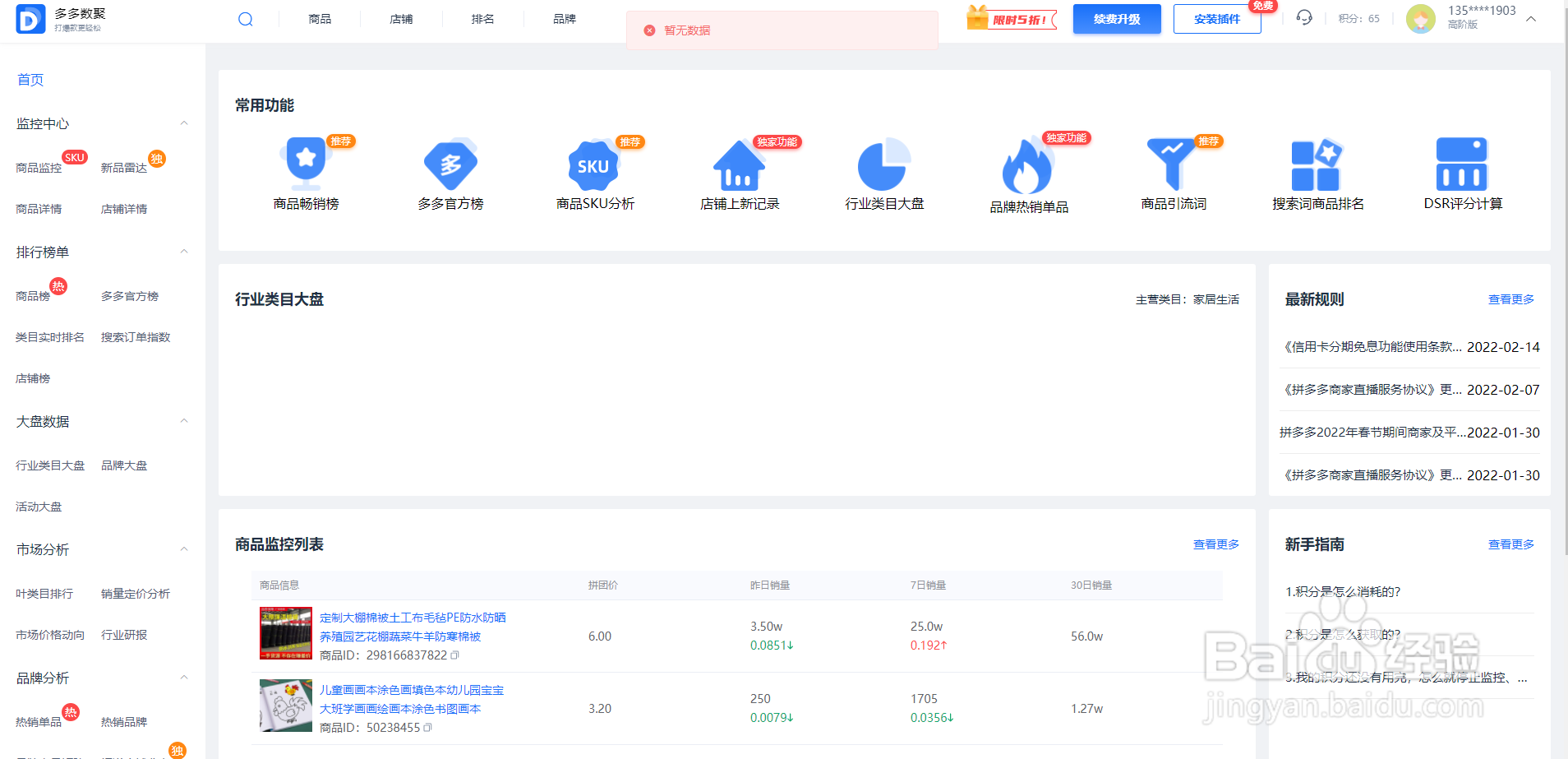Click 查看更多 in 商品监控列表 panel
This screenshot has height=759, width=1568.
tap(1216, 544)
